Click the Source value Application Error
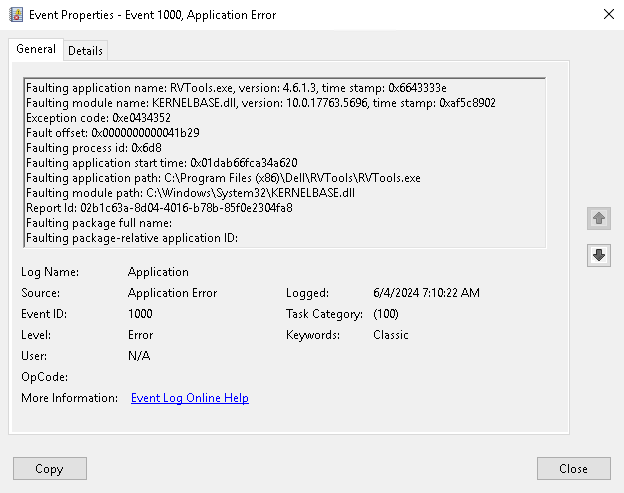This screenshot has width=624, height=493. coord(172,293)
